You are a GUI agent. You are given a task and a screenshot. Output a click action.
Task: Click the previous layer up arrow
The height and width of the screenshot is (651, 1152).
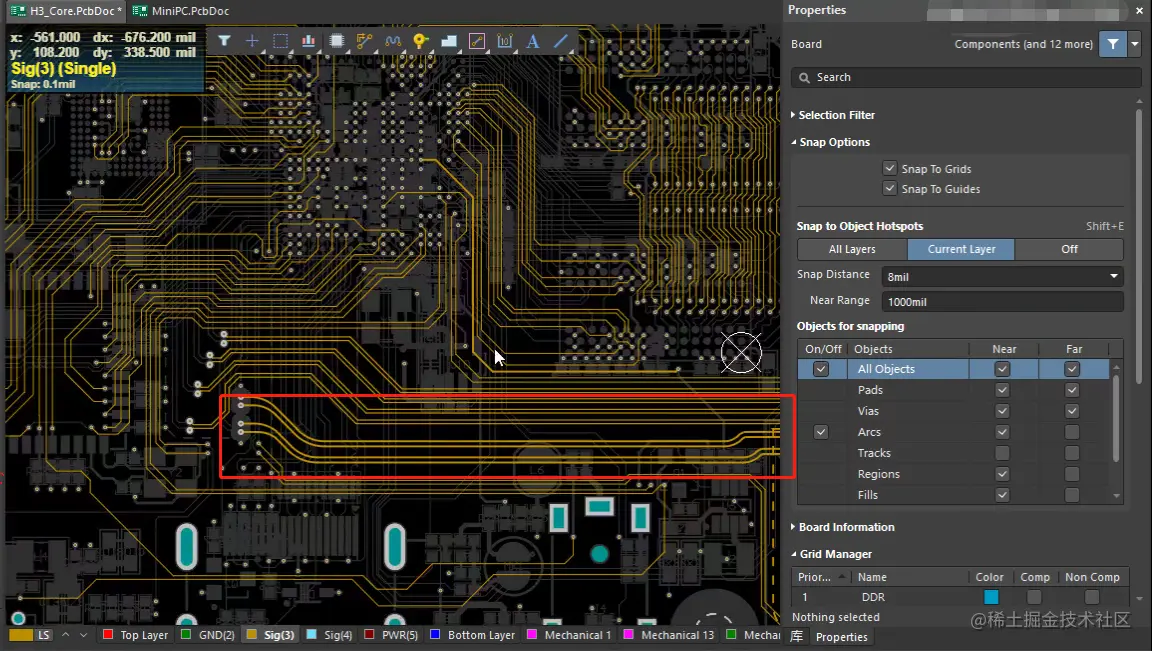[x=65, y=635]
